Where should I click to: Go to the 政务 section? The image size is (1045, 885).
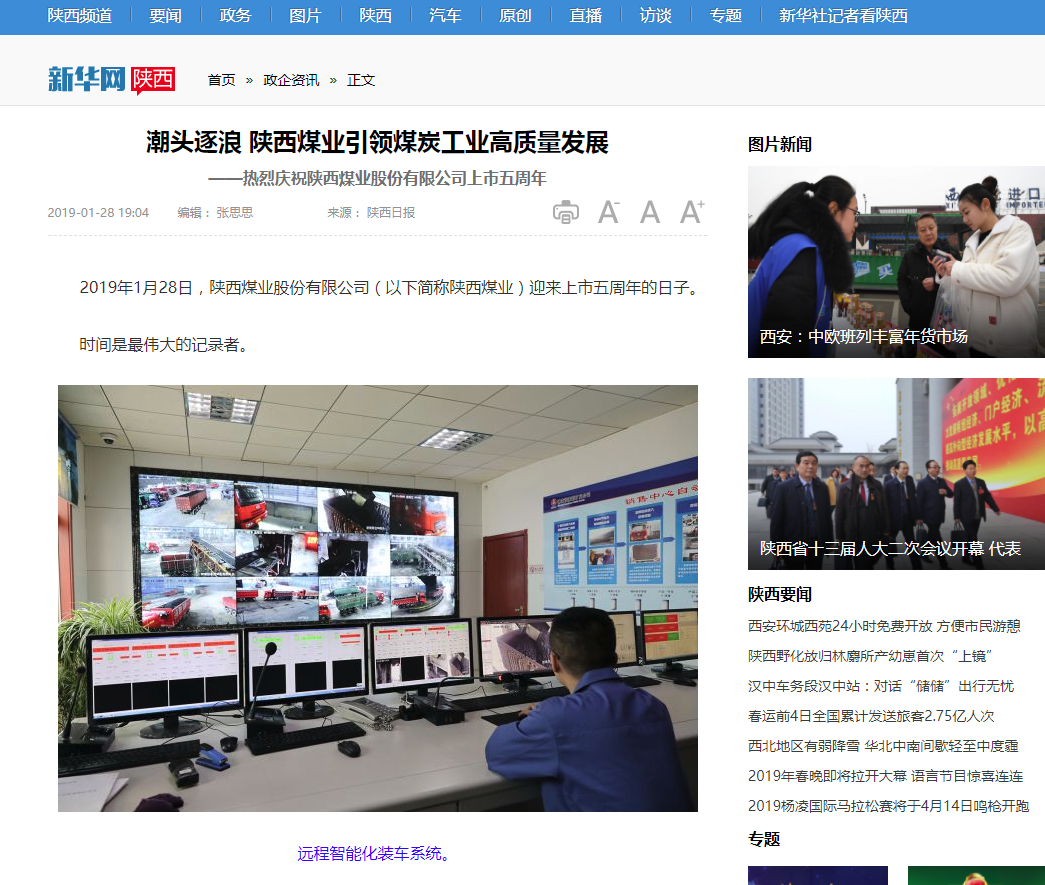click(235, 15)
